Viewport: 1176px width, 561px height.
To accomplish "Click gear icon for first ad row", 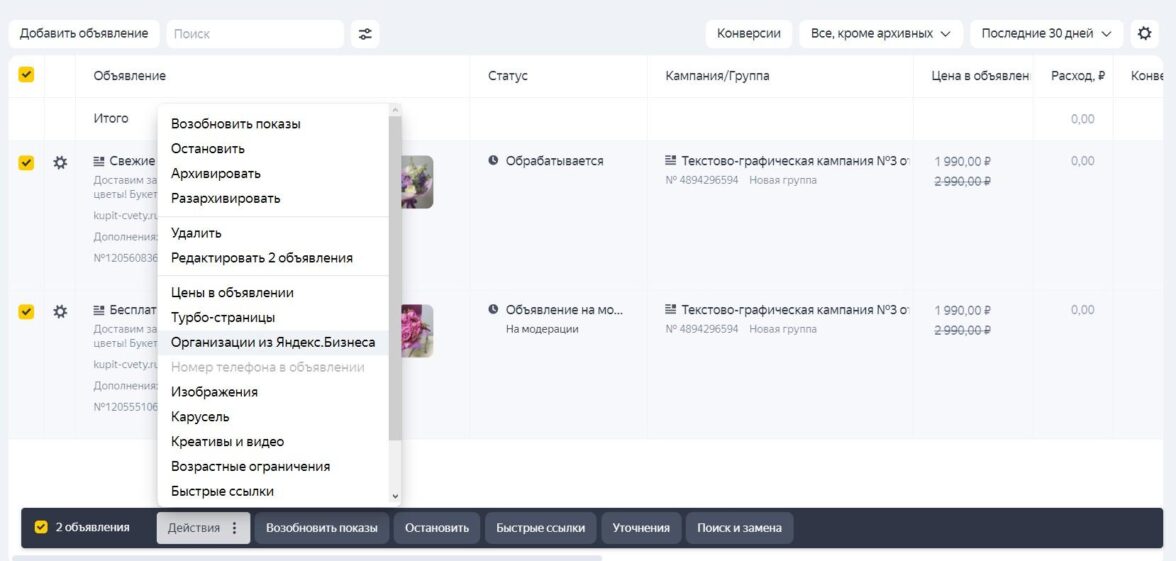I will pyautogui.click(x=60, y=162).
